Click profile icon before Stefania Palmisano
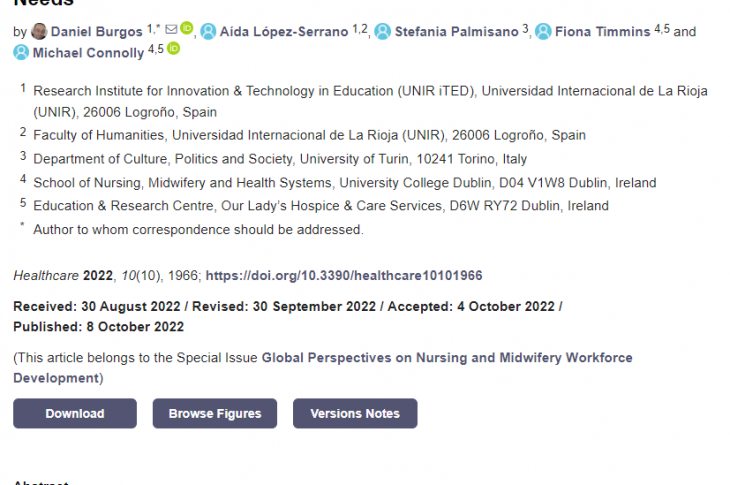The width and height of the screenshot is (730, 485). pos(382,32)
